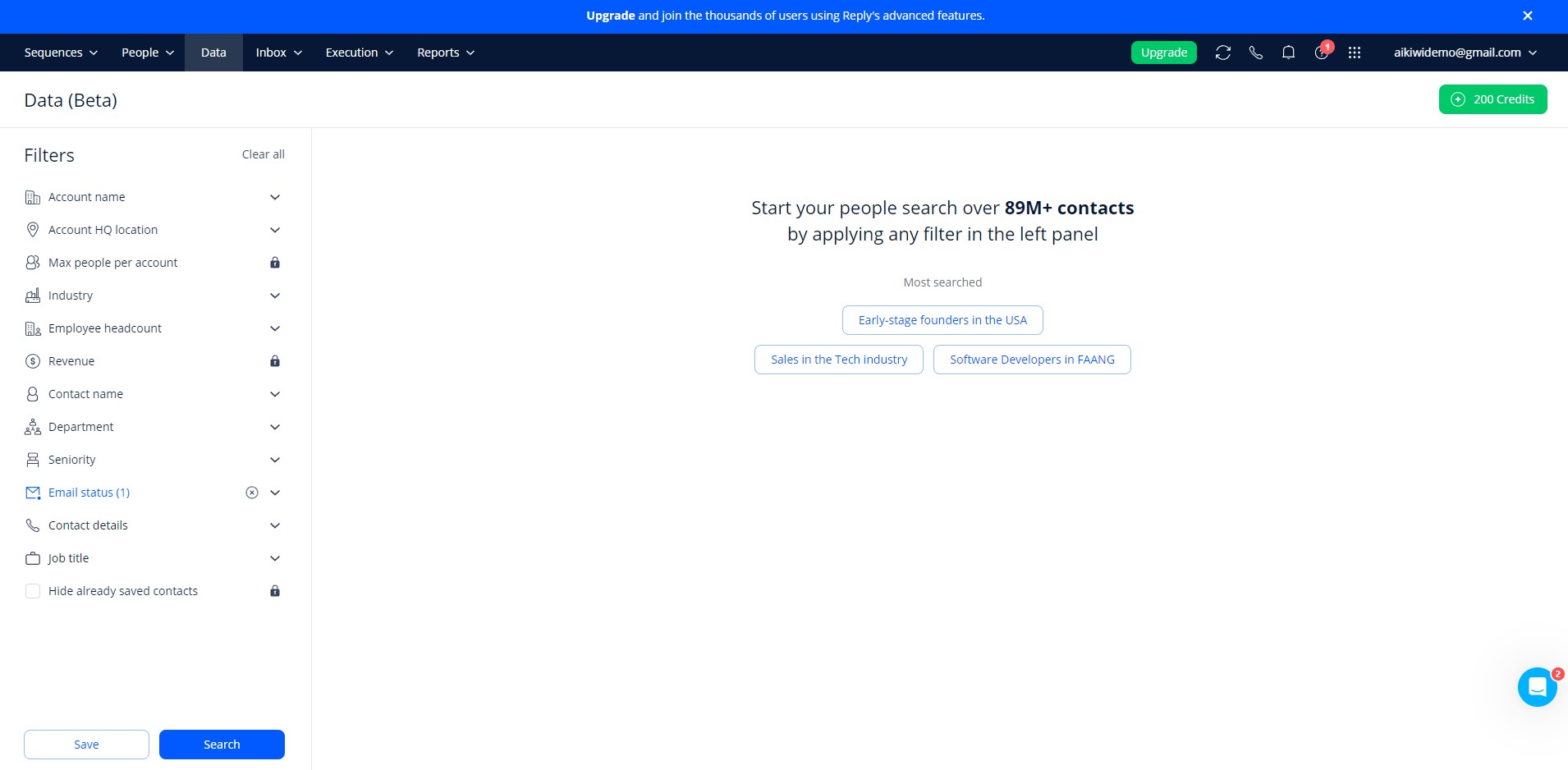Click the icon with red badge in top bar
Image resolution: width=1568 pixels, height=770 pixels.
(x=1322, y=52)
